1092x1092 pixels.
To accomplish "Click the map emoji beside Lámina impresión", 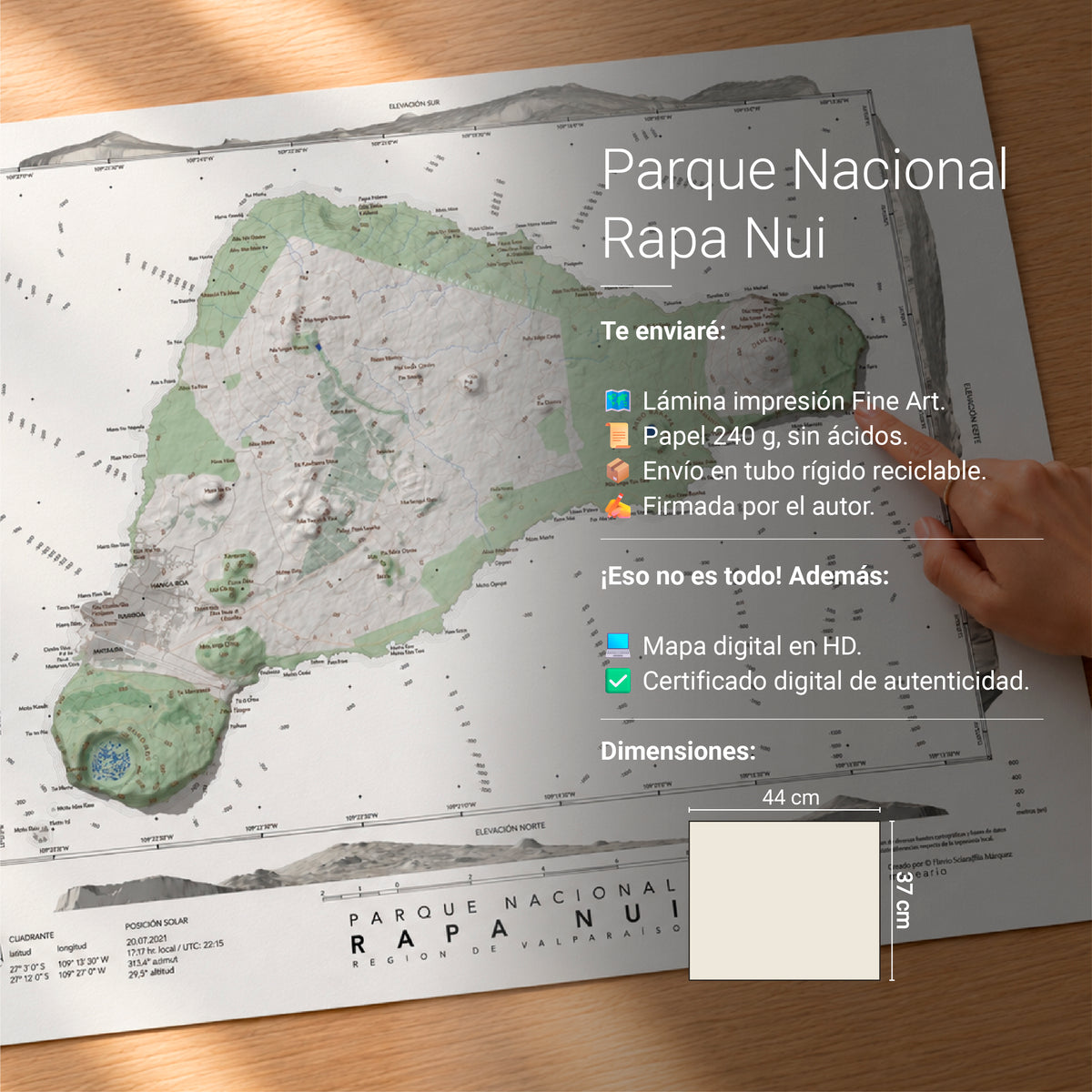I will click(618, 400).
